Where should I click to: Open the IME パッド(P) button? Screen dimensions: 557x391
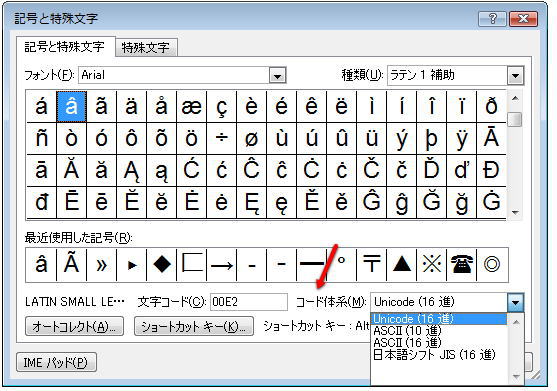pyautogui.click(x=56, y=363)
